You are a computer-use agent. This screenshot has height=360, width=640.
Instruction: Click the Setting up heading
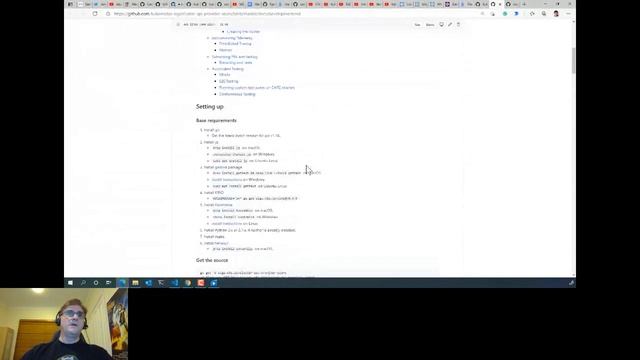(x=210, y=107)
